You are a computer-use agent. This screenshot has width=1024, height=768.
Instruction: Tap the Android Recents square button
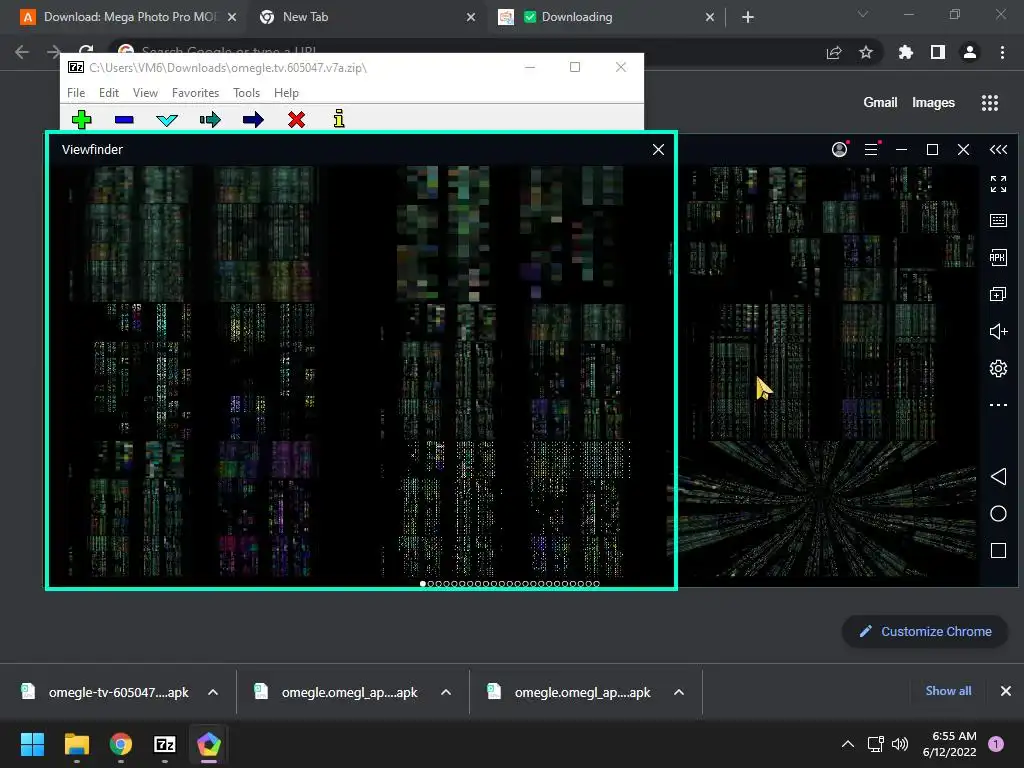click(x=998, y=551)
